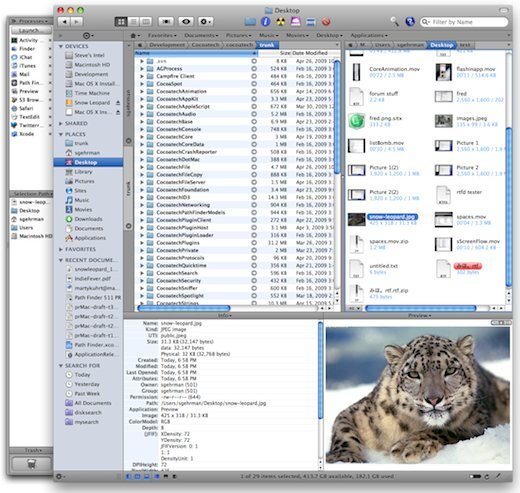Toggle the path navigator toolbar button
Screen dimensions: 520x493
166,22
